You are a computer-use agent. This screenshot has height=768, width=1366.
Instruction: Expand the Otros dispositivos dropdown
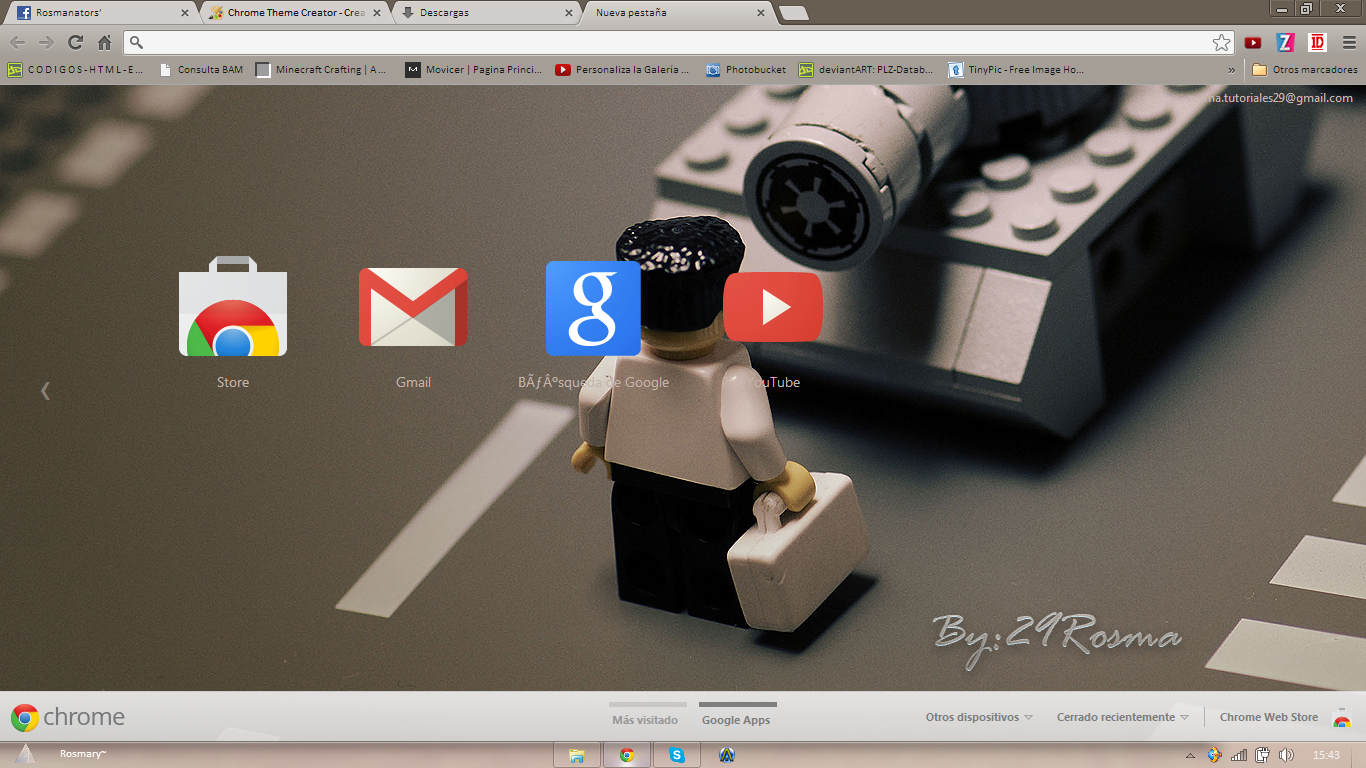[978, 717]
